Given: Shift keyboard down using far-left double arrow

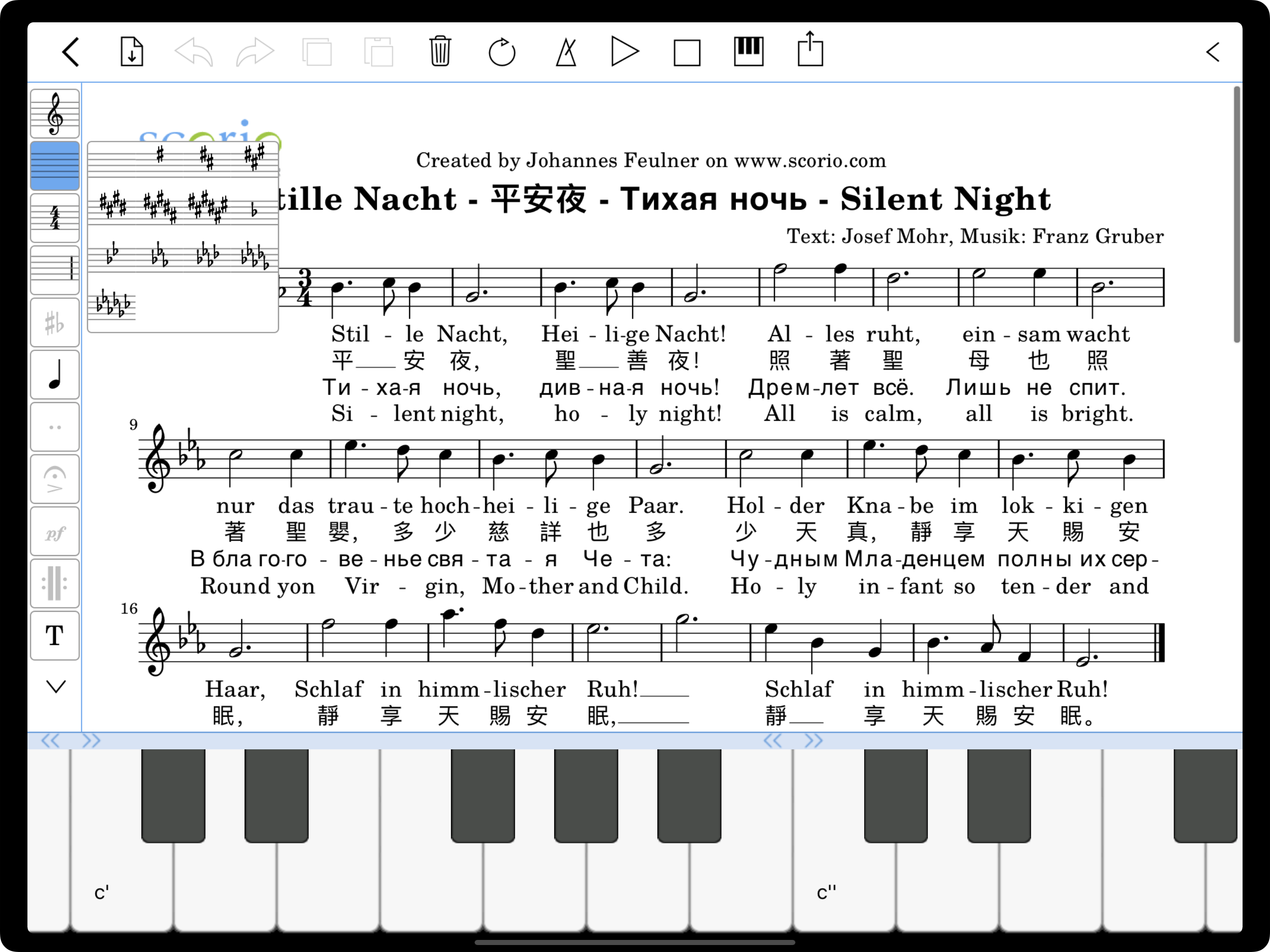Looking at the screenshot, I should click(50, 740).
